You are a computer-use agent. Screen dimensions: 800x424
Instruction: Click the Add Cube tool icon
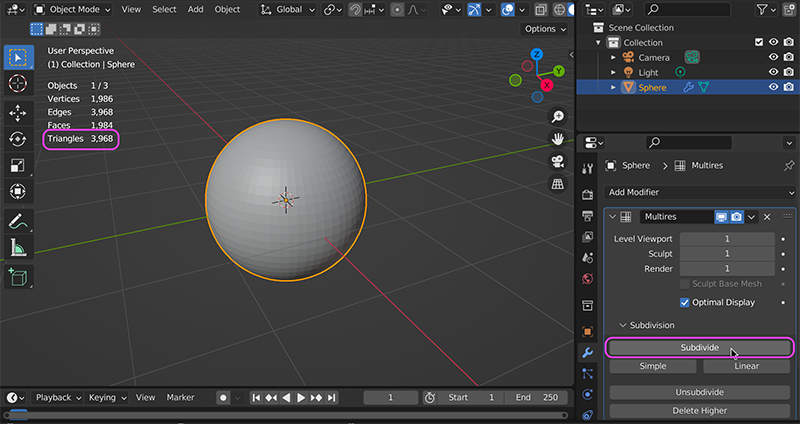pyautogui.click(x=17, y=277)
